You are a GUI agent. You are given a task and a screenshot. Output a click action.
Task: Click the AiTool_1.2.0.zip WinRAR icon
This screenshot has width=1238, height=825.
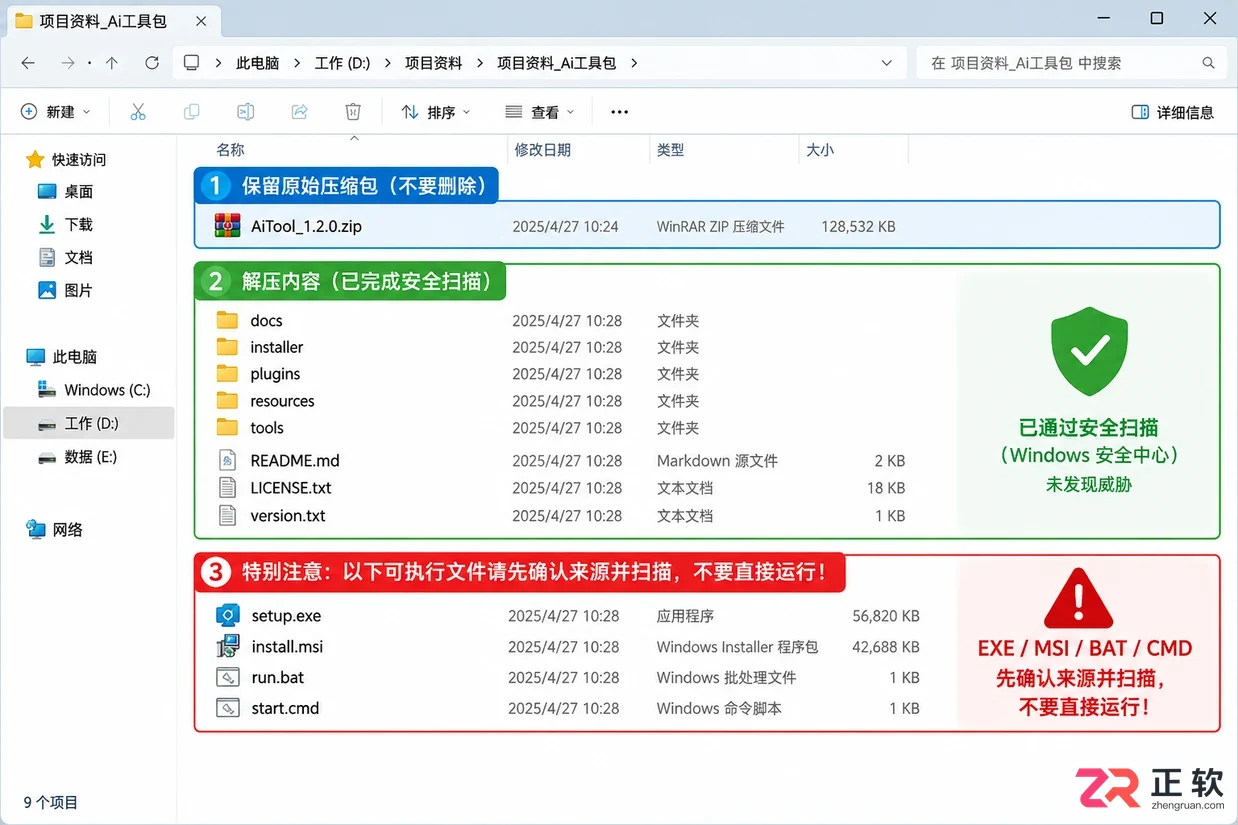click(x=228, y=226)
